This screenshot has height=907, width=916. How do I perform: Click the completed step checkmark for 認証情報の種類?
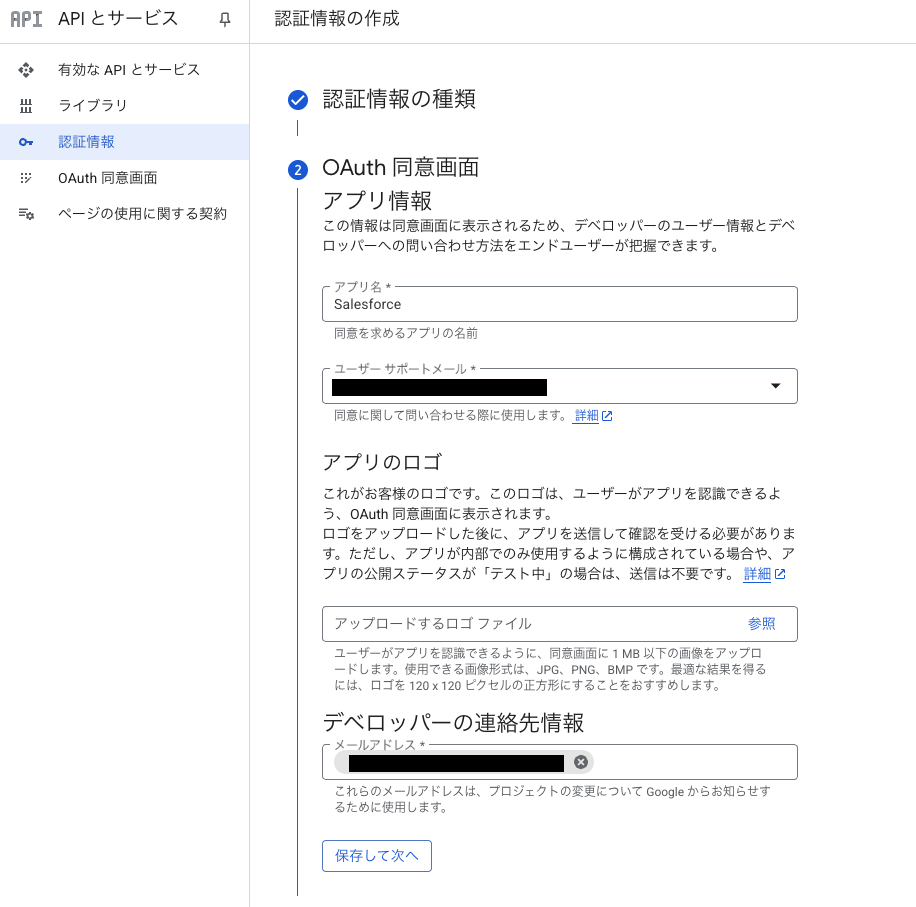click(x=297, y=99)
